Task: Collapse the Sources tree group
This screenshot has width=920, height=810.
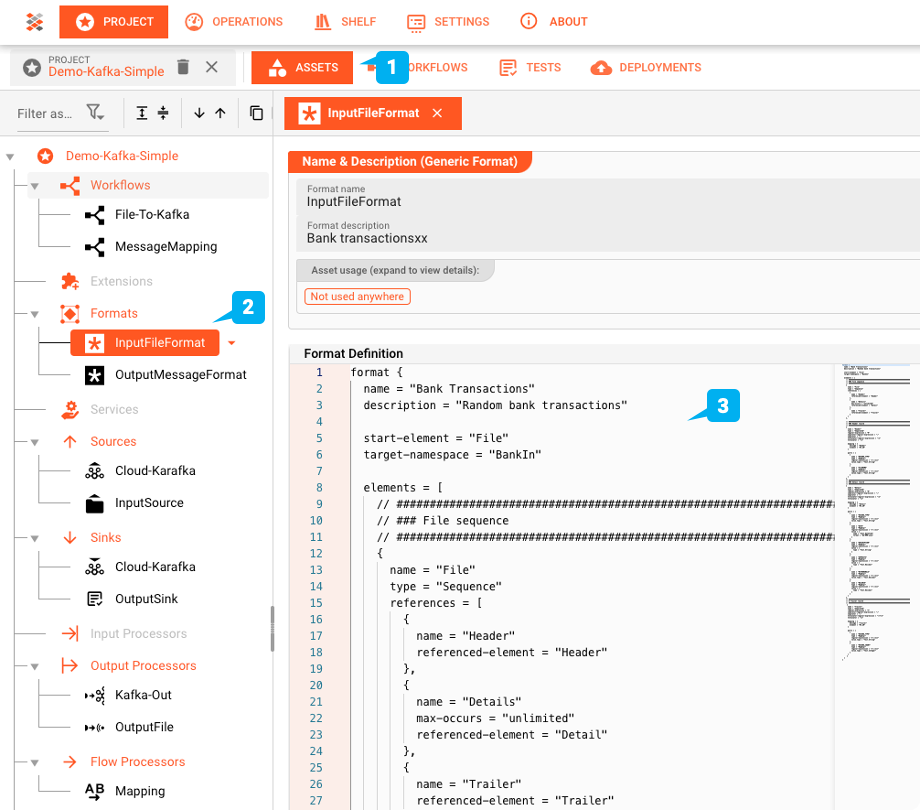Action: click(x=35, y=442)
